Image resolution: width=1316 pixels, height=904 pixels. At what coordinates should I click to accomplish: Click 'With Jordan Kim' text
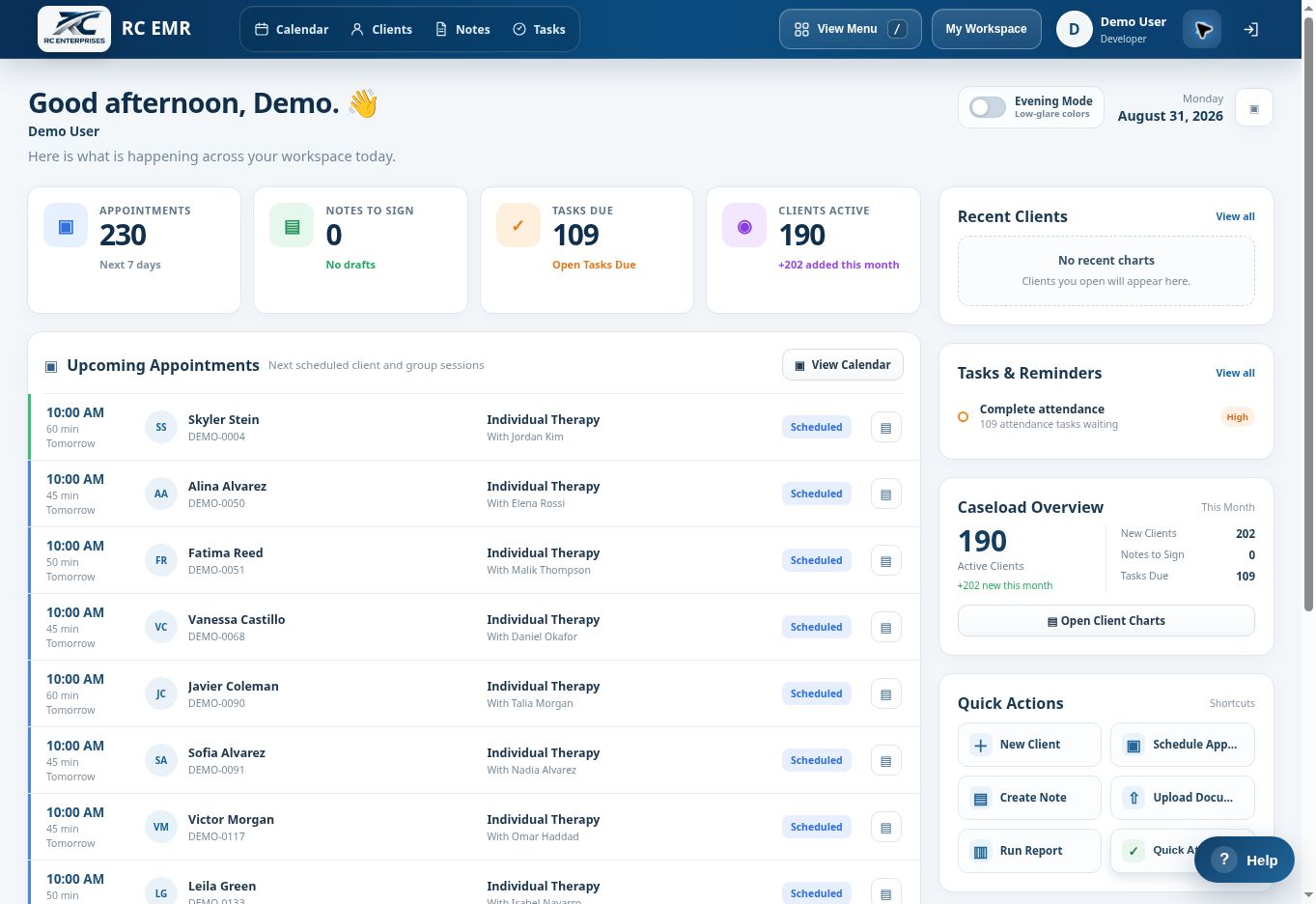pos(524,437)
